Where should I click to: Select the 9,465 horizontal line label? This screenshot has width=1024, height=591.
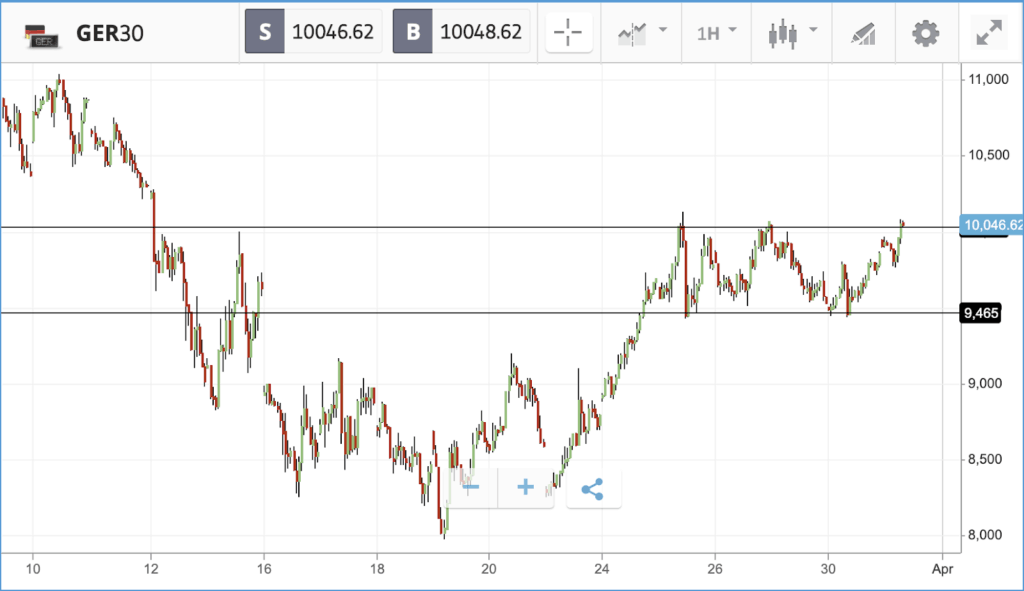pyautogui.click(x=981, y=313)
